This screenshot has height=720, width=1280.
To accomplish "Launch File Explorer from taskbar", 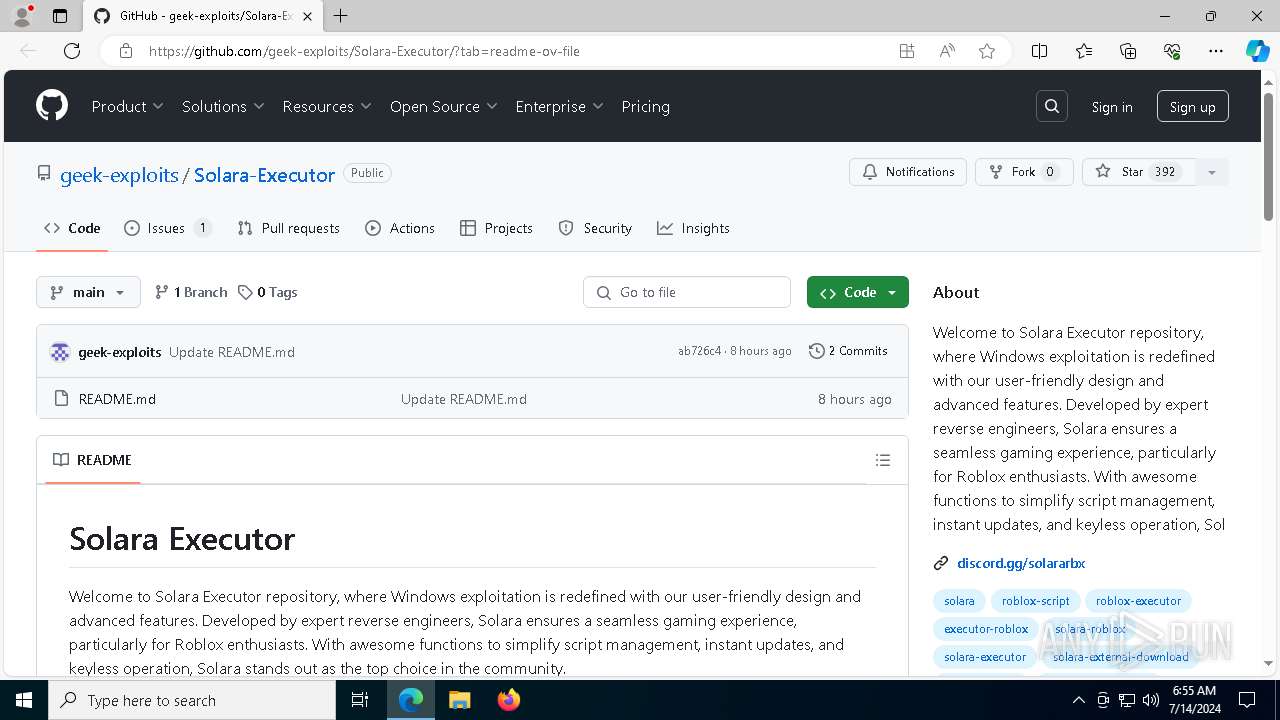I will point(459,700).
